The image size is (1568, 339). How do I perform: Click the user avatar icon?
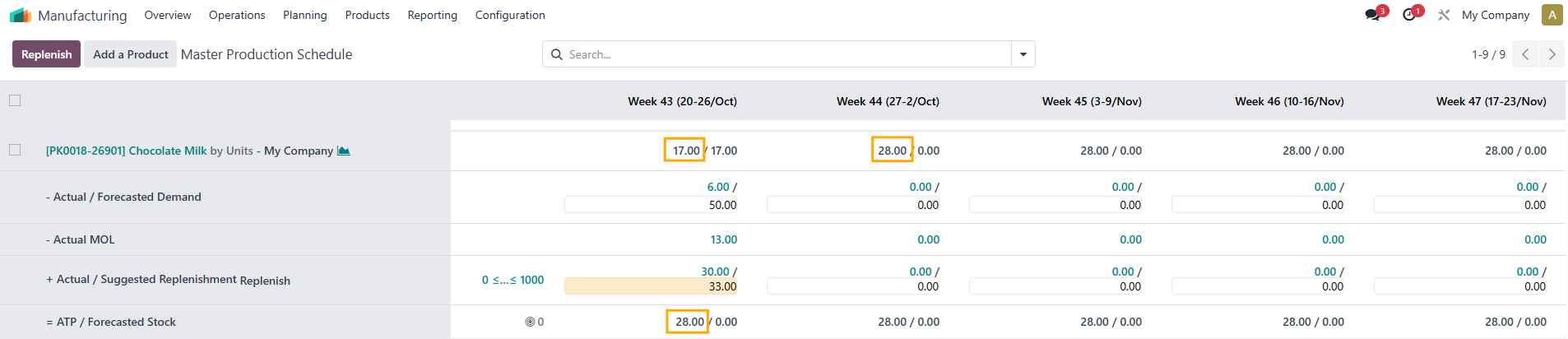click(1552, 15)
